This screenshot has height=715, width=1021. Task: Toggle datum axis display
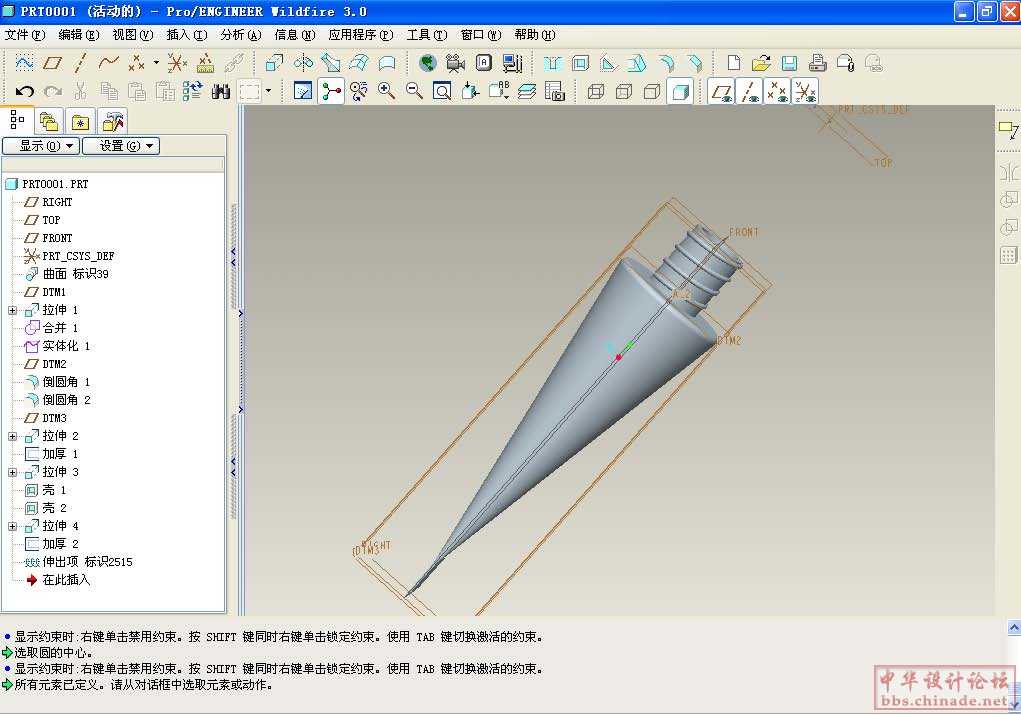[x=749, y=91]
